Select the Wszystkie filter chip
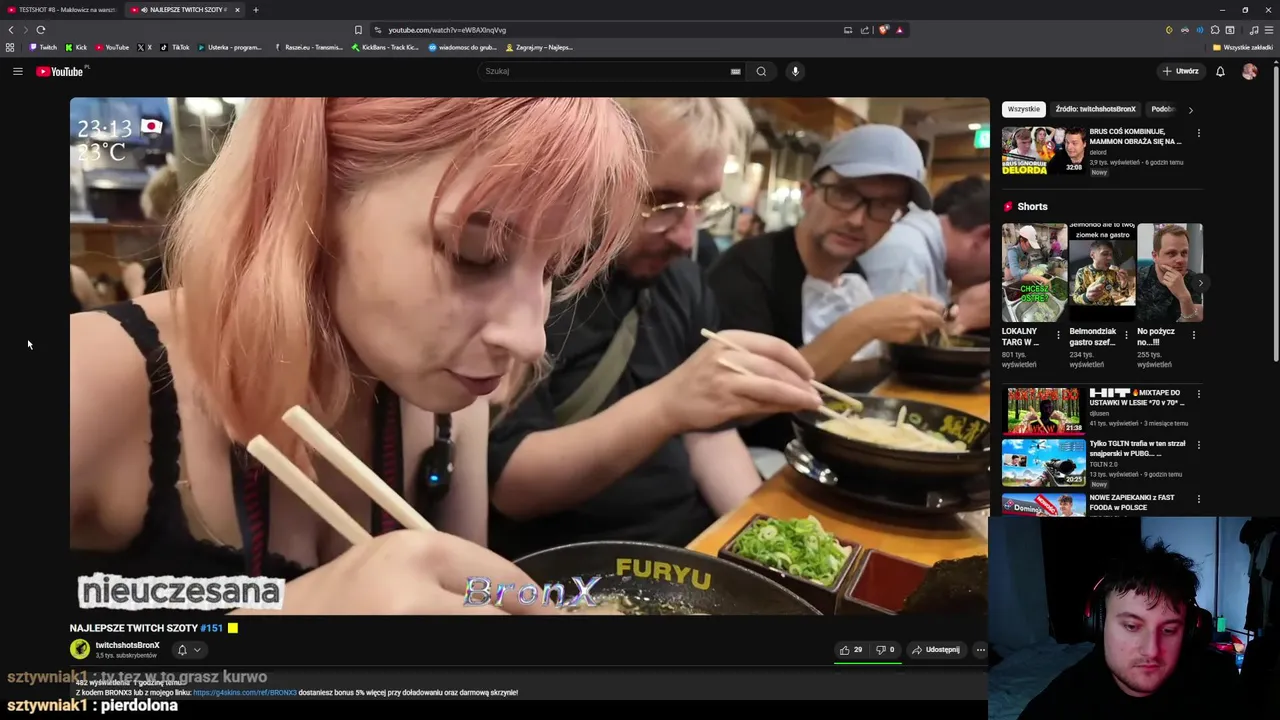Viewport: 1280px width, 720px height. pyautogui.click(x=1023, y=109)
